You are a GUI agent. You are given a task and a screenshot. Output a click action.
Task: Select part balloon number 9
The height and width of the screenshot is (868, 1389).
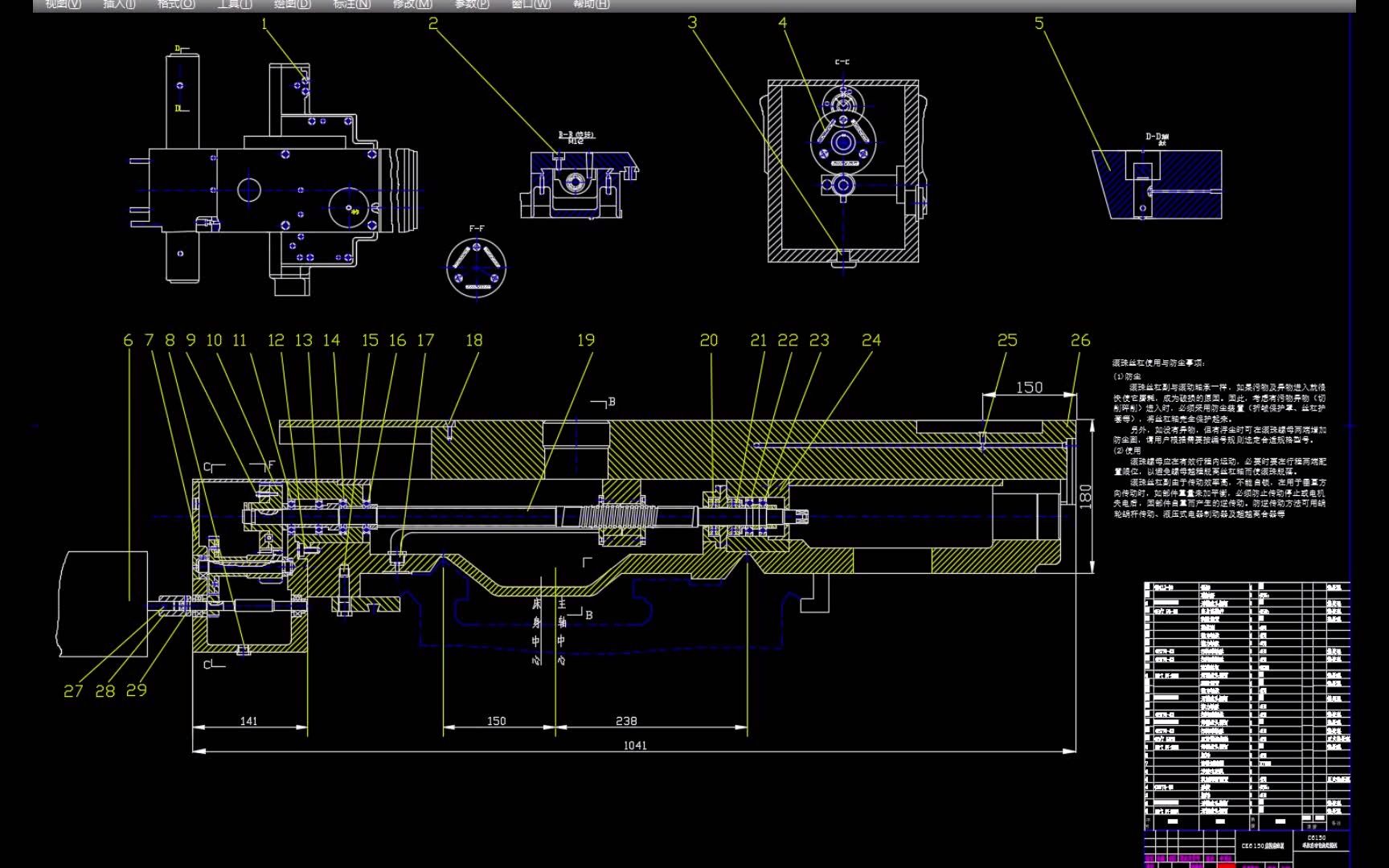pyautogui.click(x=191, y=341)
